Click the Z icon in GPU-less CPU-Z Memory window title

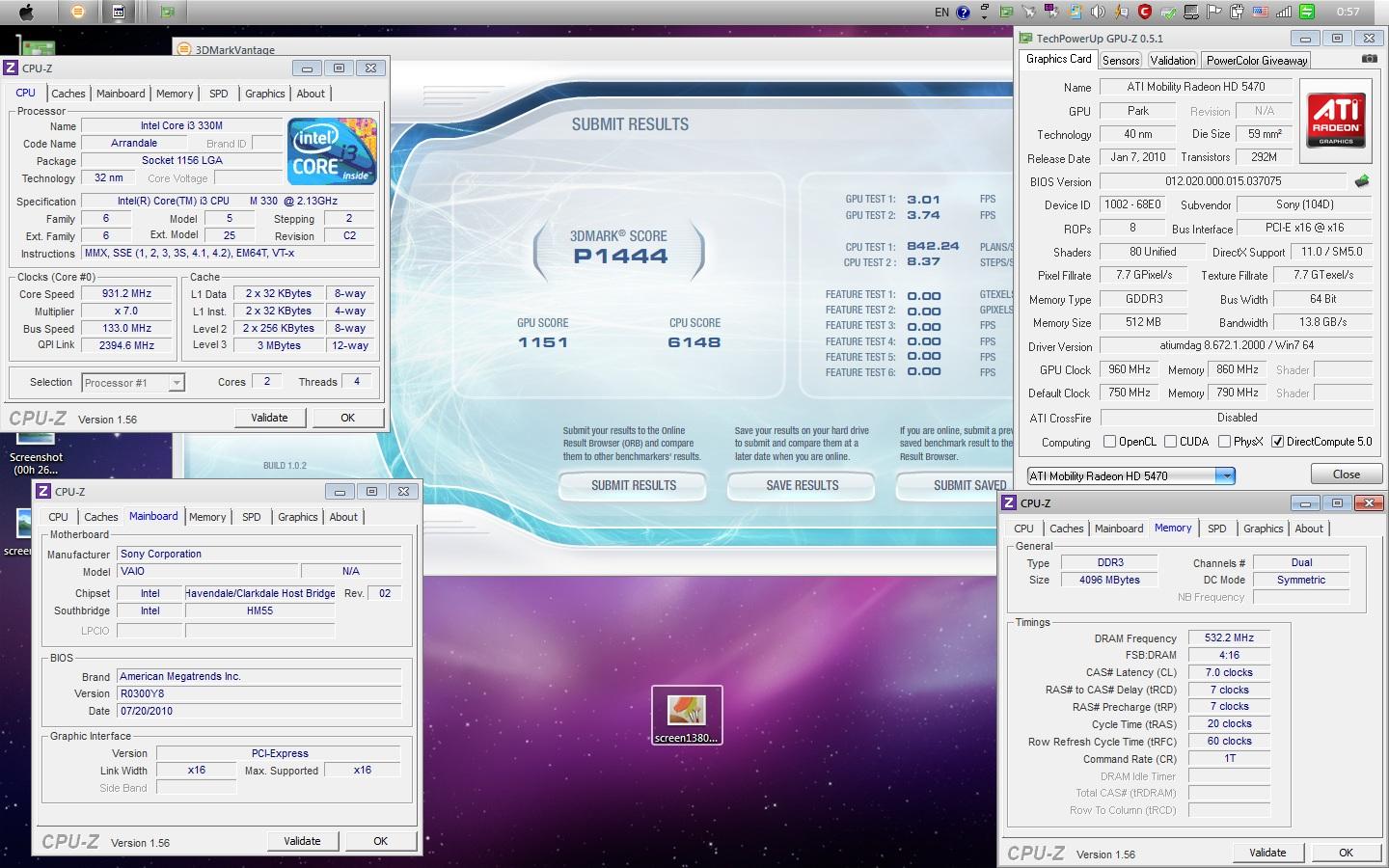(1009, 502)
